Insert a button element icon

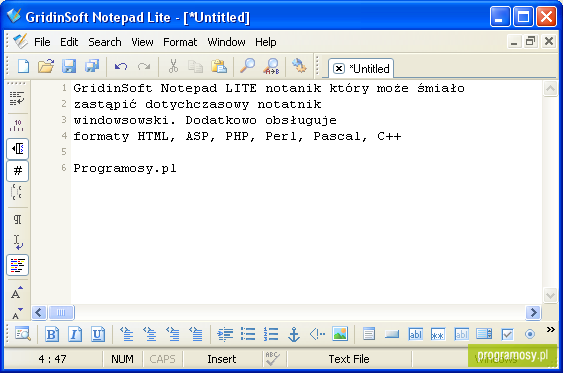392,334
